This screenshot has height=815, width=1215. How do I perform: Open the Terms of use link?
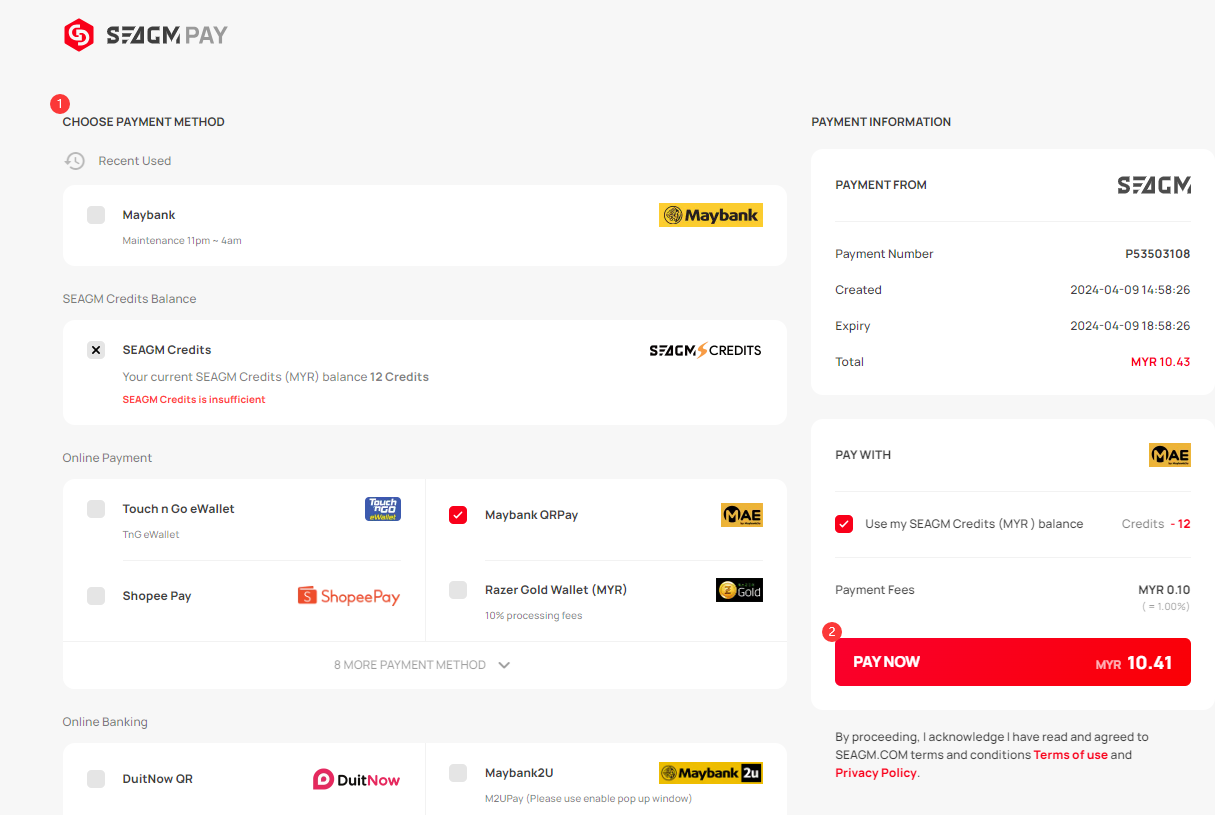pos(1071,755)
